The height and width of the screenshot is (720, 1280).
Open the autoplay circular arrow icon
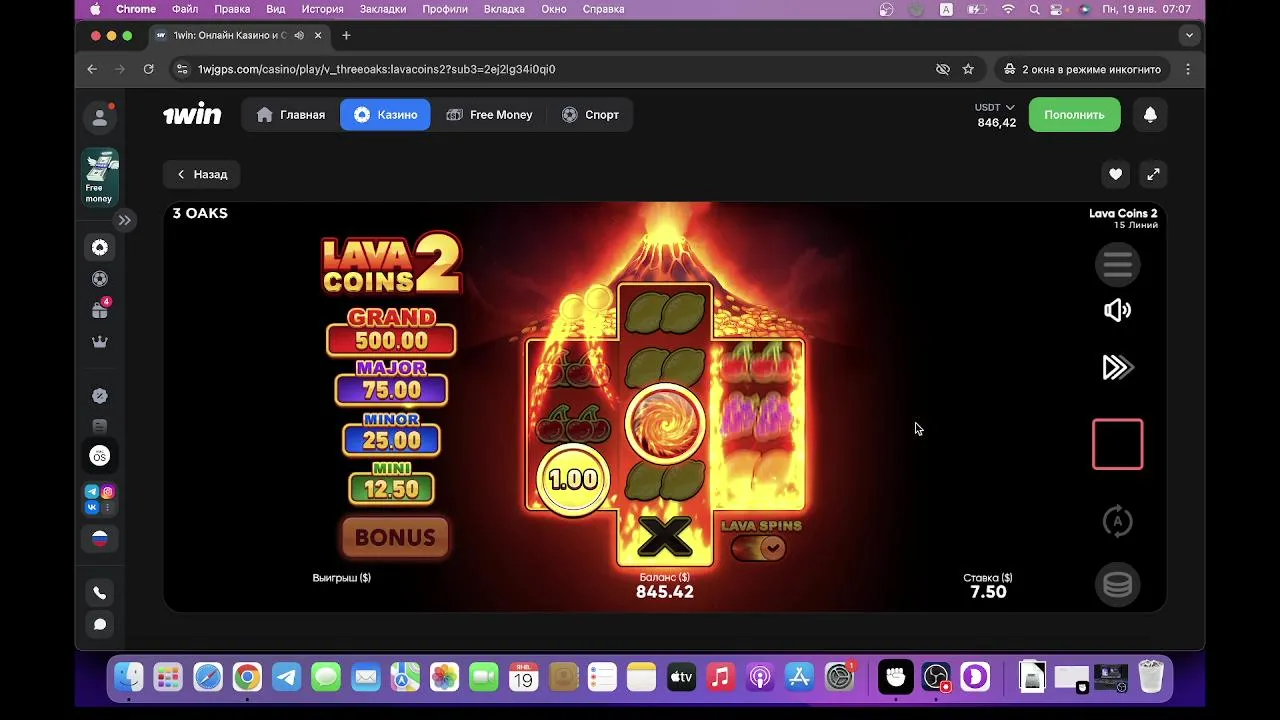[x=1117, y=521]
